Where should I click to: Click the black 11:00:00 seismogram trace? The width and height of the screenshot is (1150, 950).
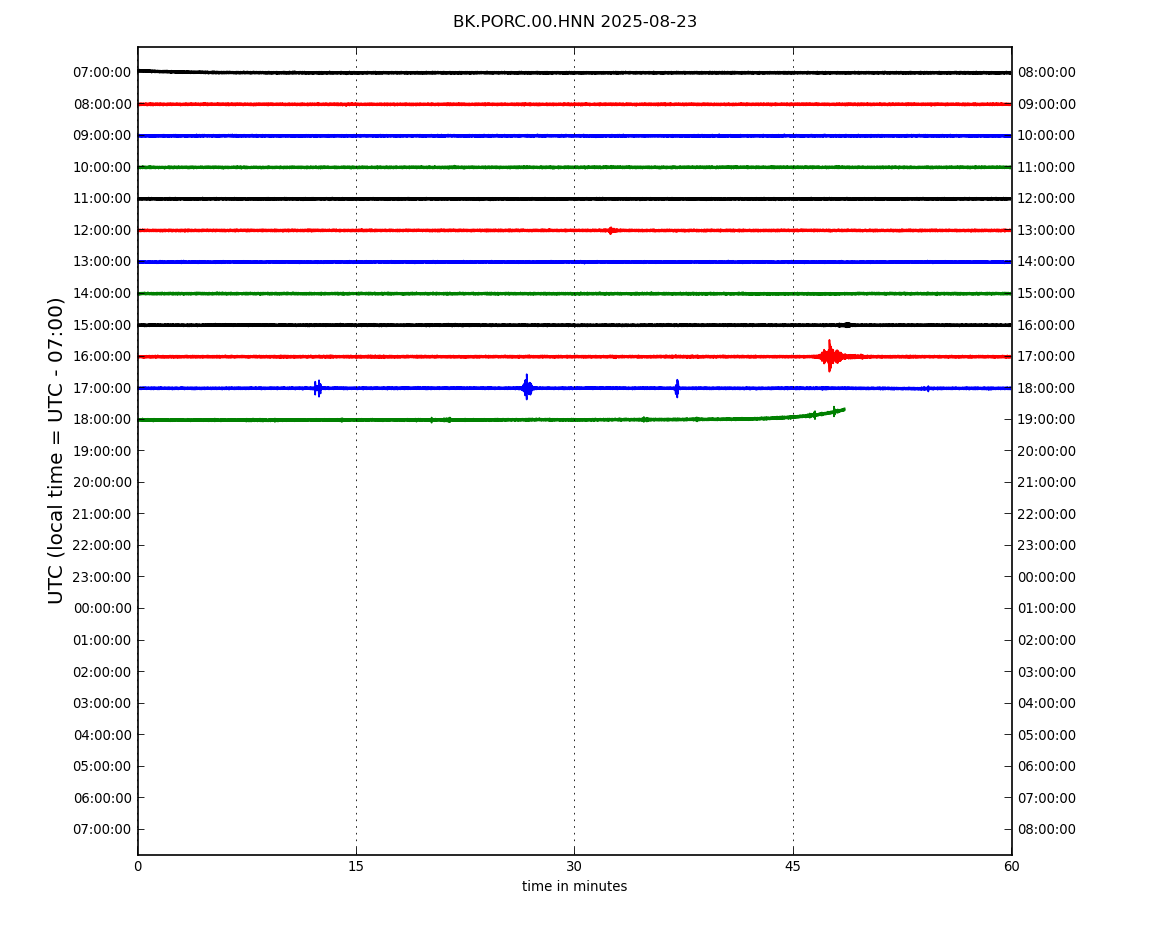[x=574, y=199]
